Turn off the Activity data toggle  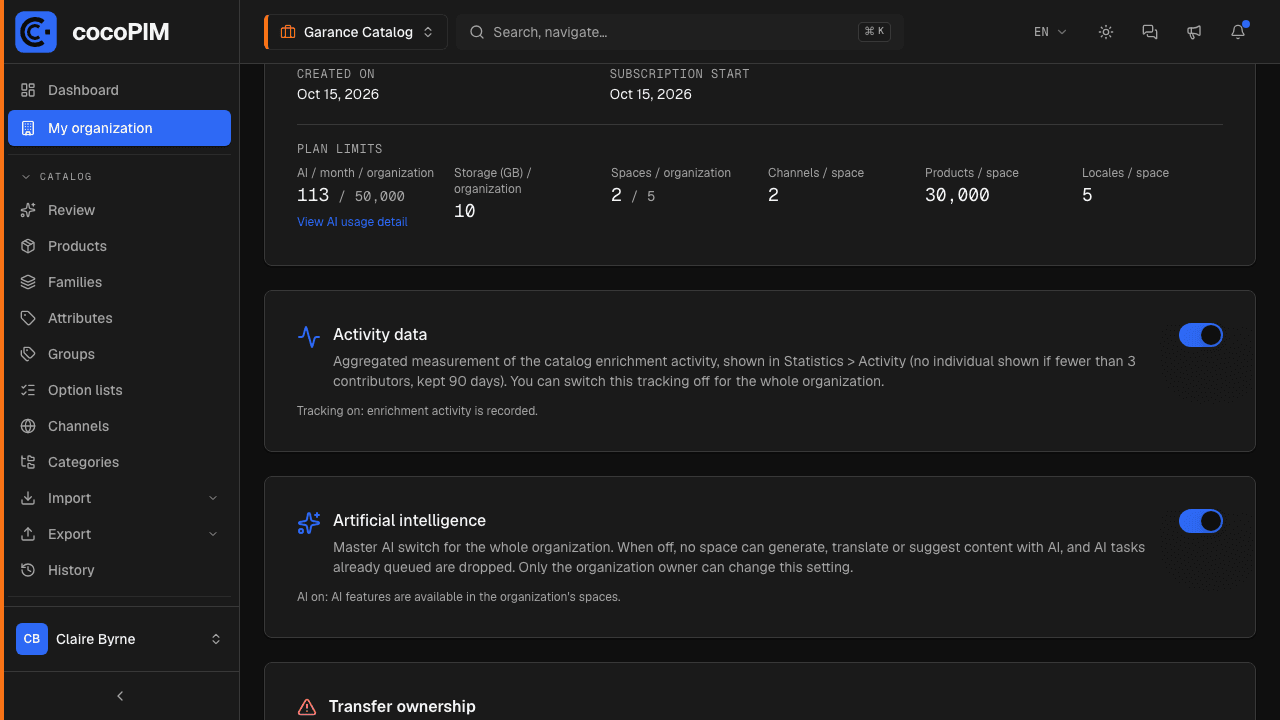(x=1201, y=335)
